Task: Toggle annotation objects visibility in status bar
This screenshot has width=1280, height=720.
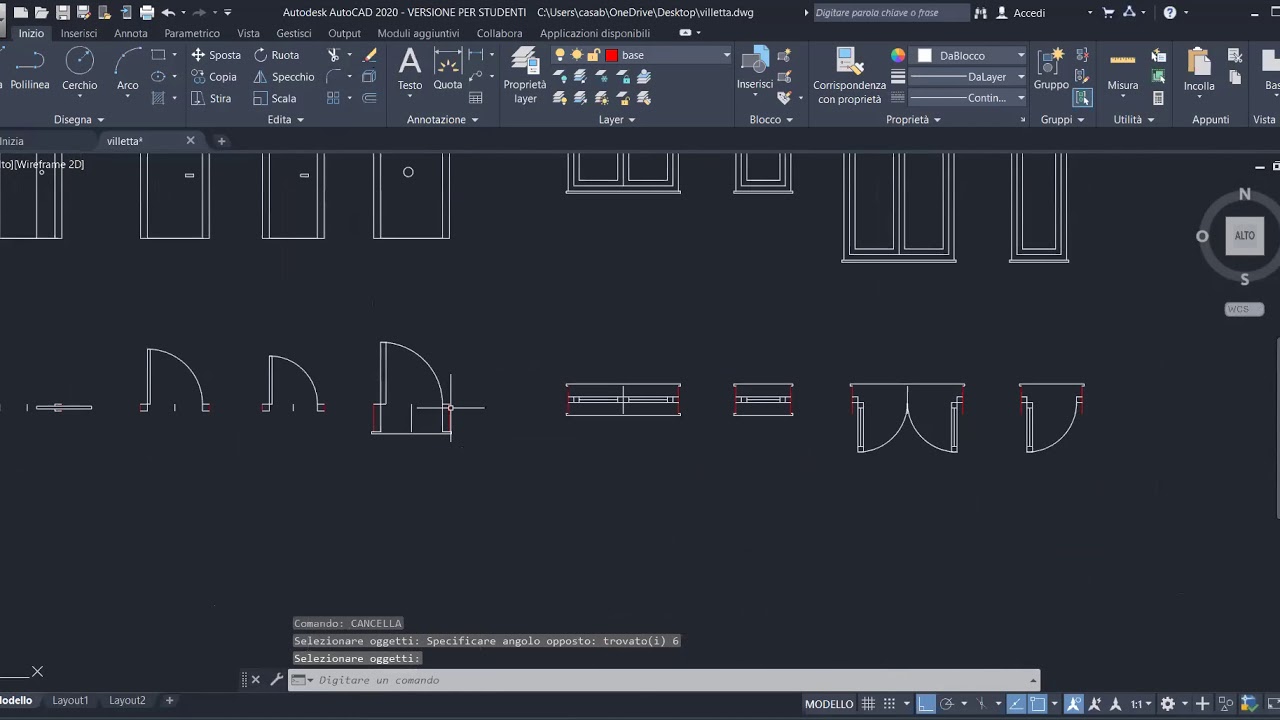Action: tap(1074, 704)
